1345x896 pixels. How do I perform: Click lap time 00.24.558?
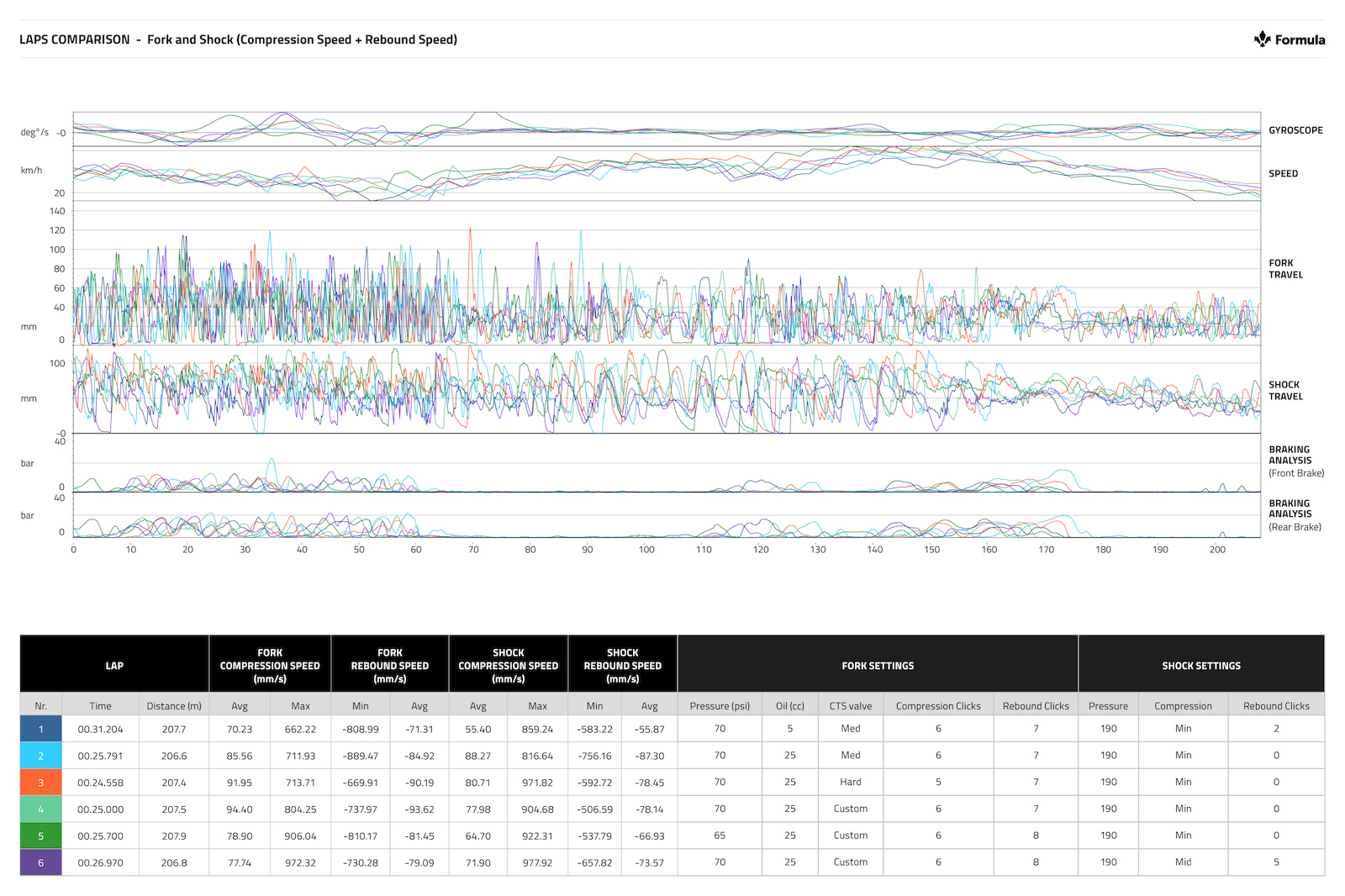100,783
